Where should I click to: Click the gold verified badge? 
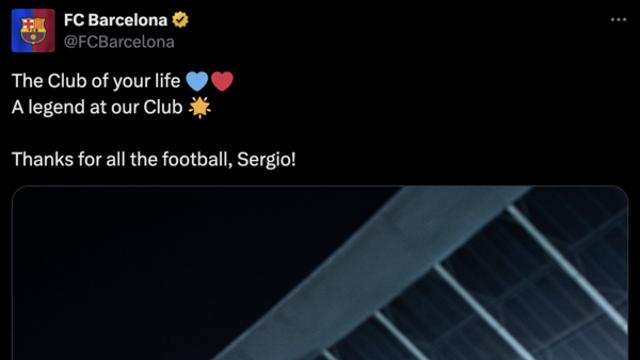click(x=180, y=20)
